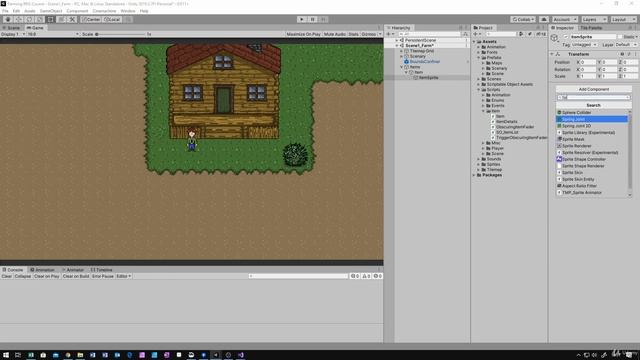Click the Game view Scale slider
The image size is (640, 360).
(120, 34)
